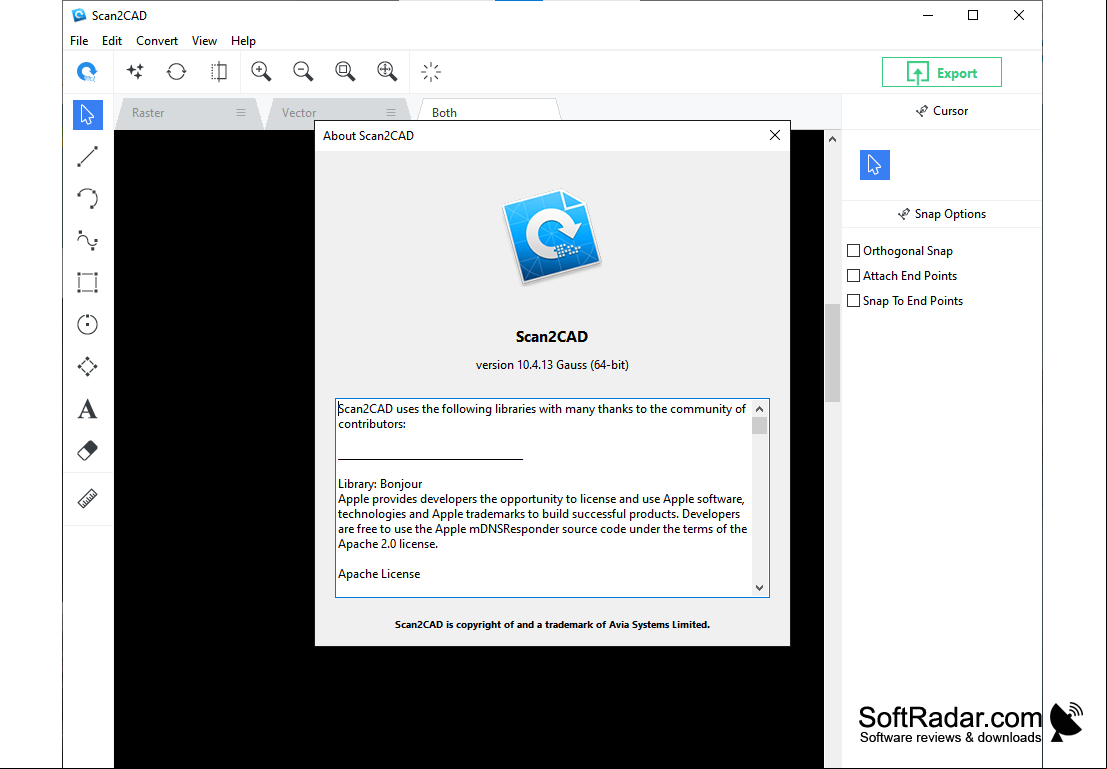Select the text A tool

pos(88,409)
